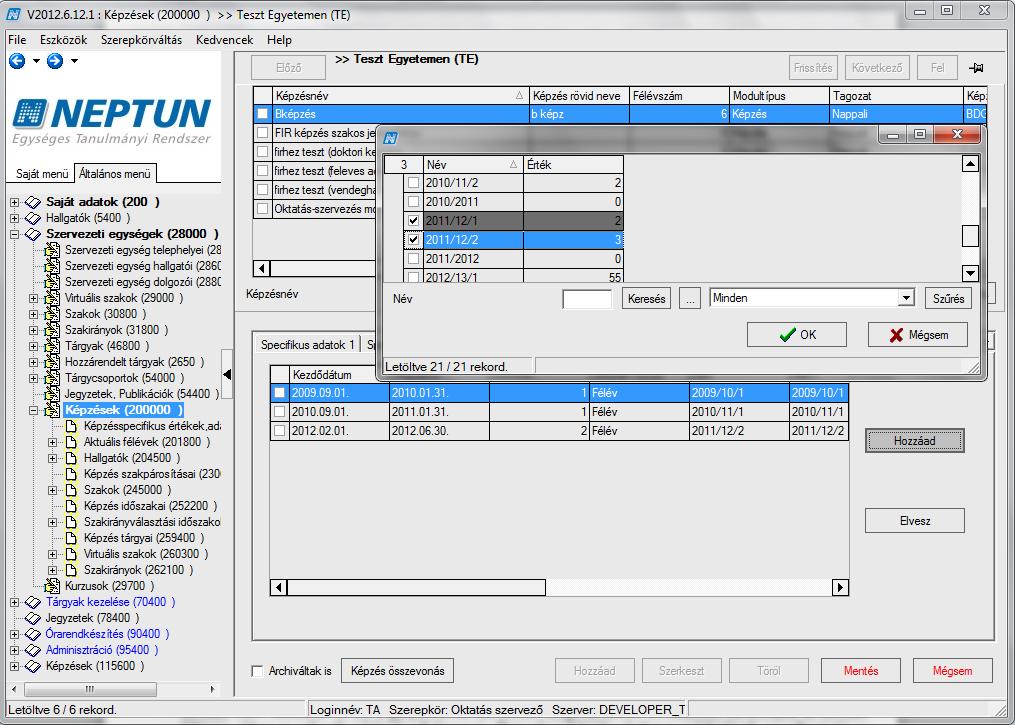Click the Jegyzetek (78400) book icon
The height and width of the screenshot is (725, 1015).
[x=33, y=618]
